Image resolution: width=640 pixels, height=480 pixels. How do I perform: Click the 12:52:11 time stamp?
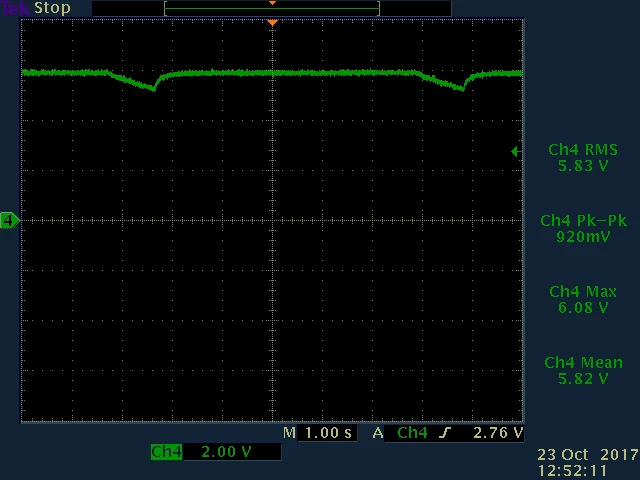tap(572, 471)
